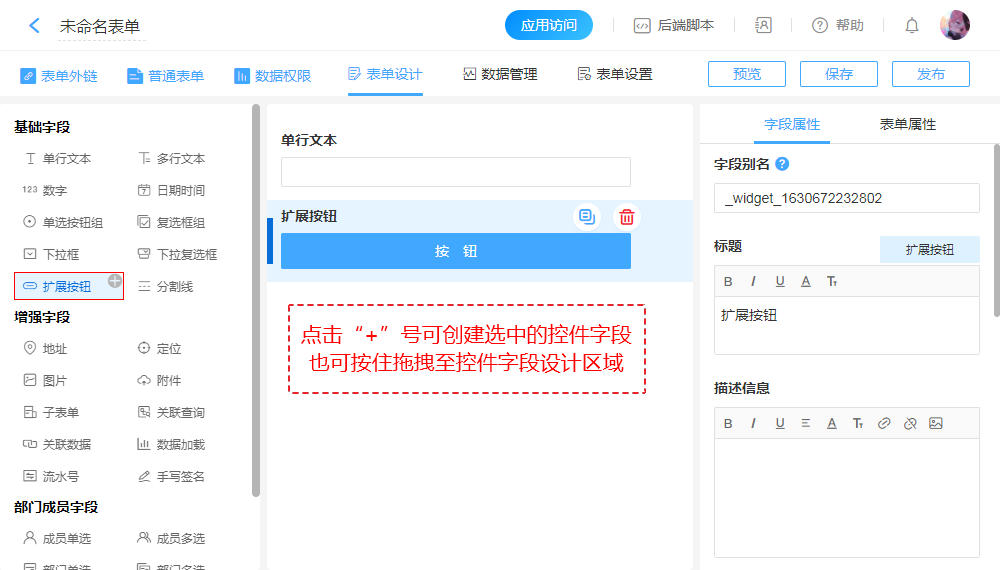The image size is (1000, 570).
Task: Click the 应用访问 button
Action: (549, 26)
